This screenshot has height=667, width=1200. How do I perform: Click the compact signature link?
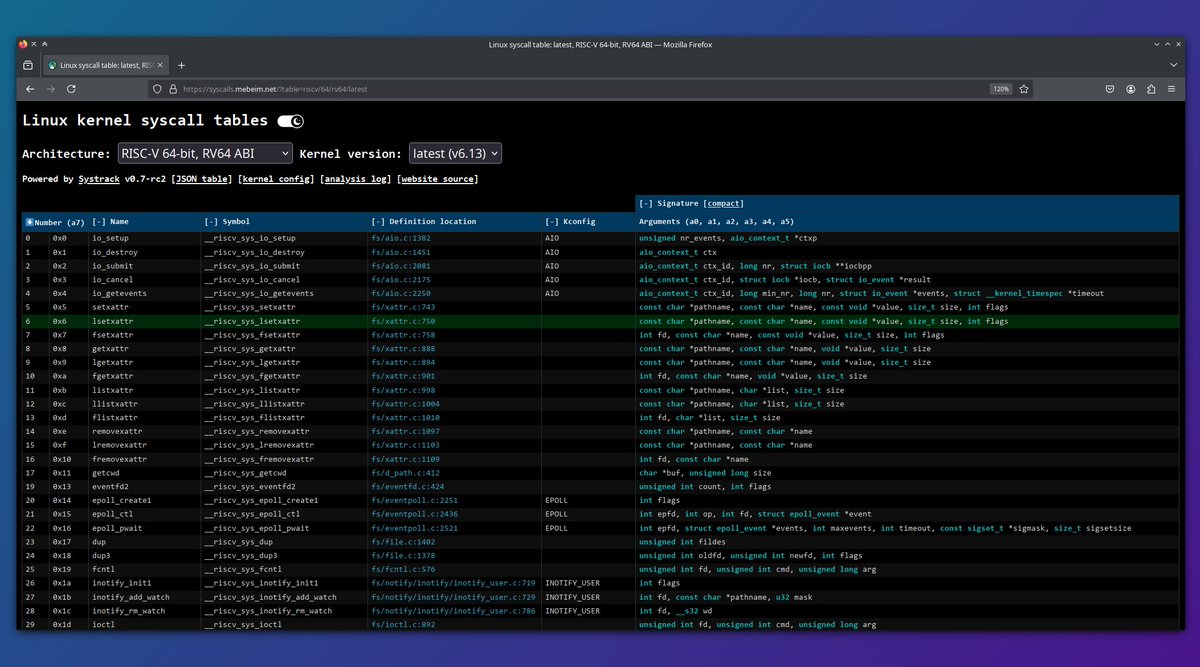pos(724,203)
